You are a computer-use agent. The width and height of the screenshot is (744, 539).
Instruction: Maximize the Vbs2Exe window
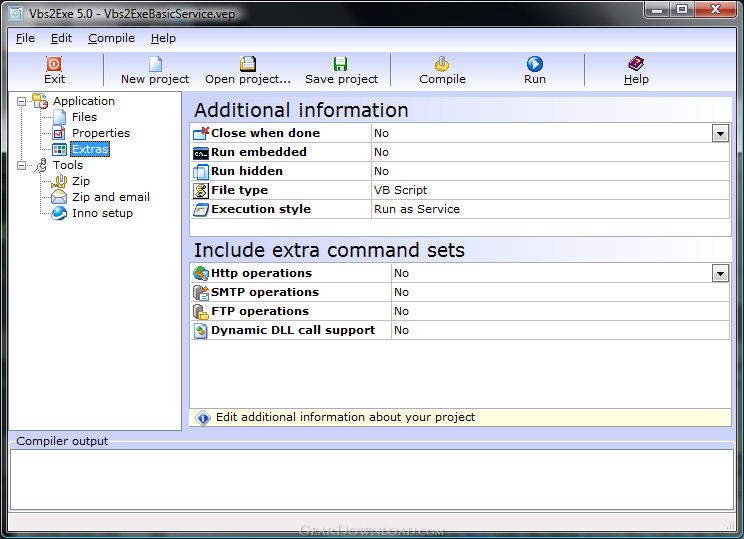tap(681, 9)
